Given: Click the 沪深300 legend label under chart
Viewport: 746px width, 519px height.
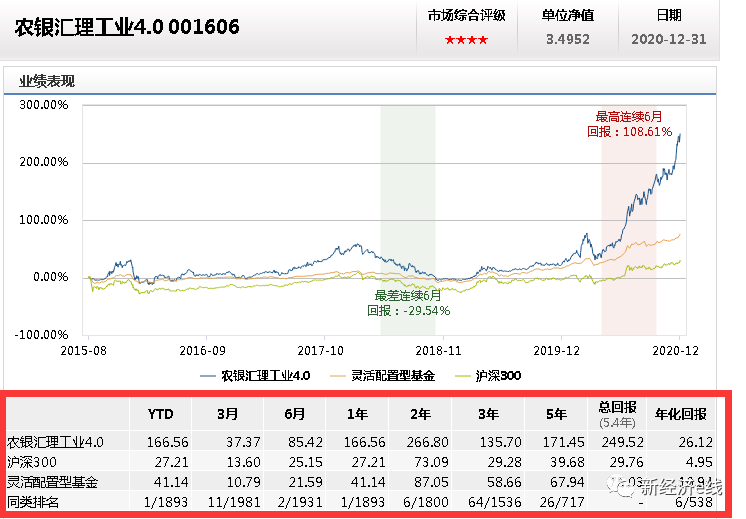Looking at the screenshot, I should pos(498,376).
